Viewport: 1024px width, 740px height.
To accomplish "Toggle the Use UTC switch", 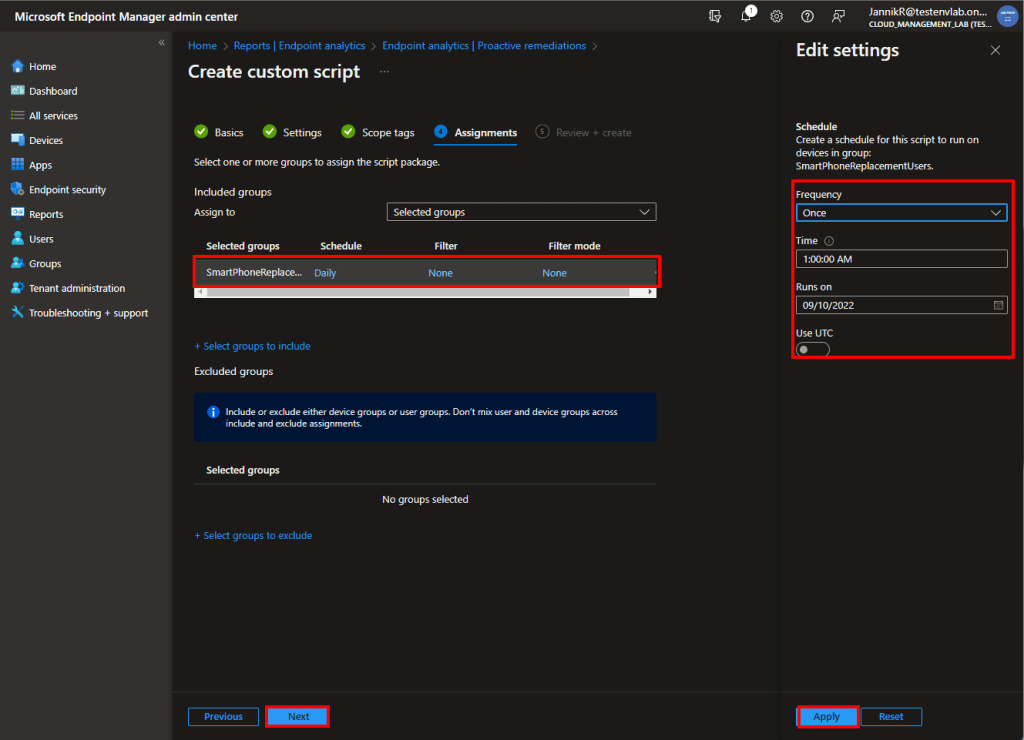I will point(812,349).
